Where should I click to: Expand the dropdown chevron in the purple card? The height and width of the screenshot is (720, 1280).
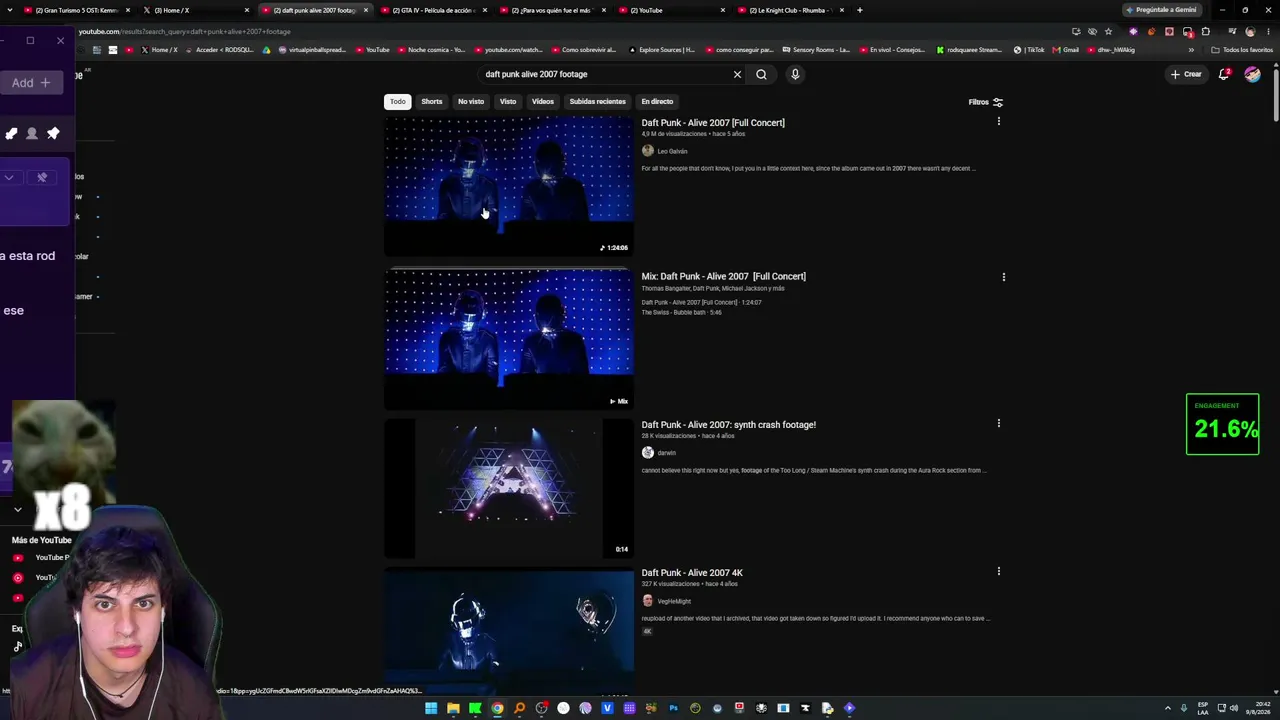point(9,177)
